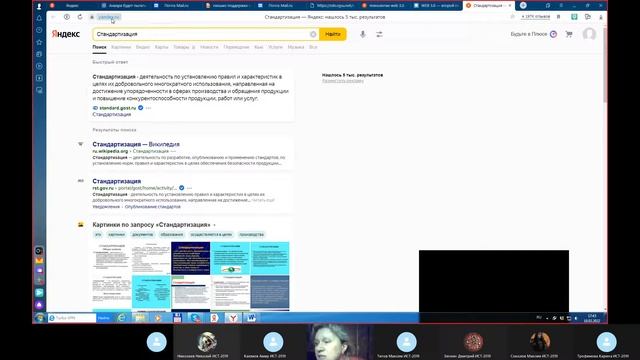
Task: Click the yellow Найти search button
Action: 333,34
